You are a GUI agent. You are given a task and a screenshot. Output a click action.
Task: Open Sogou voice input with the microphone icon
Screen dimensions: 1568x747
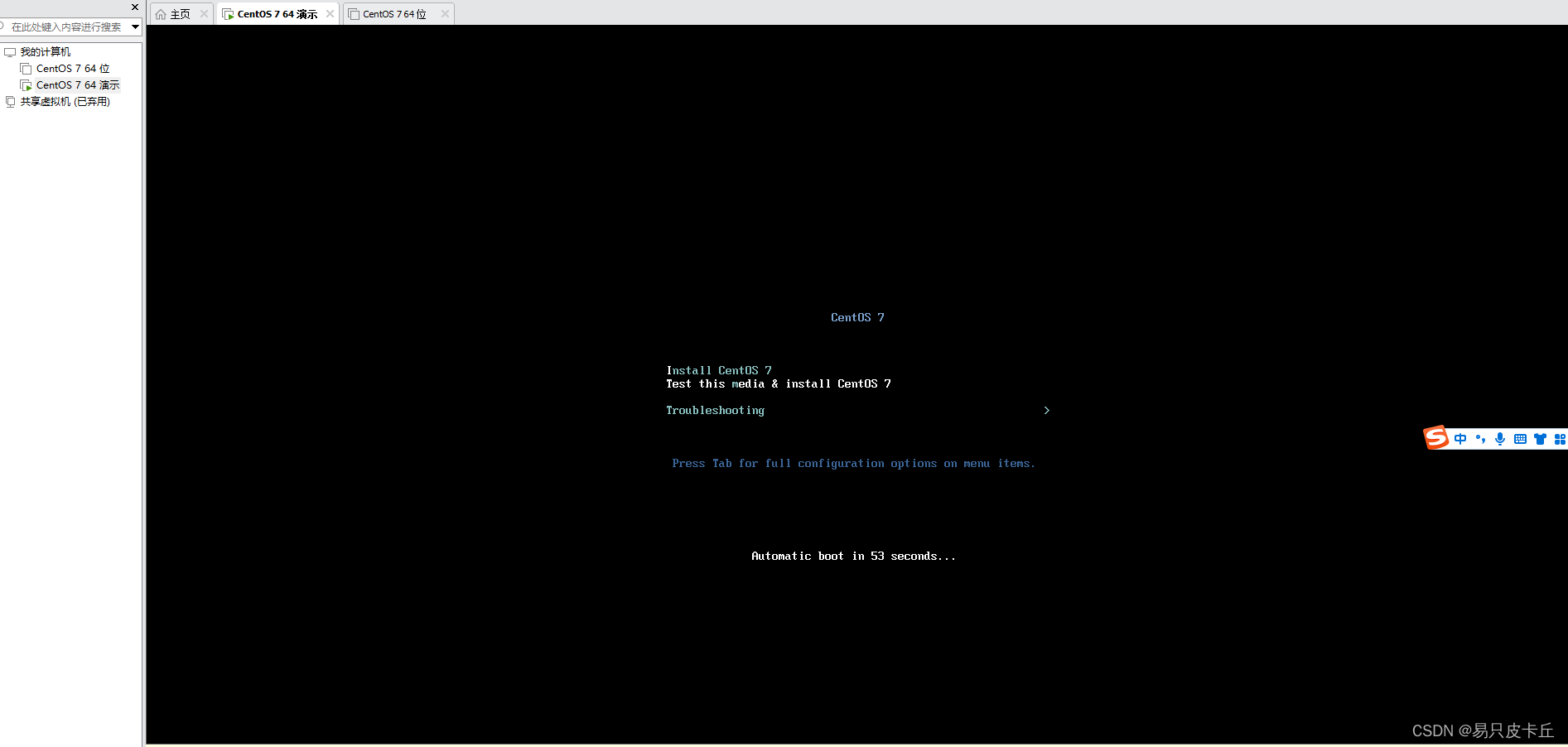(1499, 439)
